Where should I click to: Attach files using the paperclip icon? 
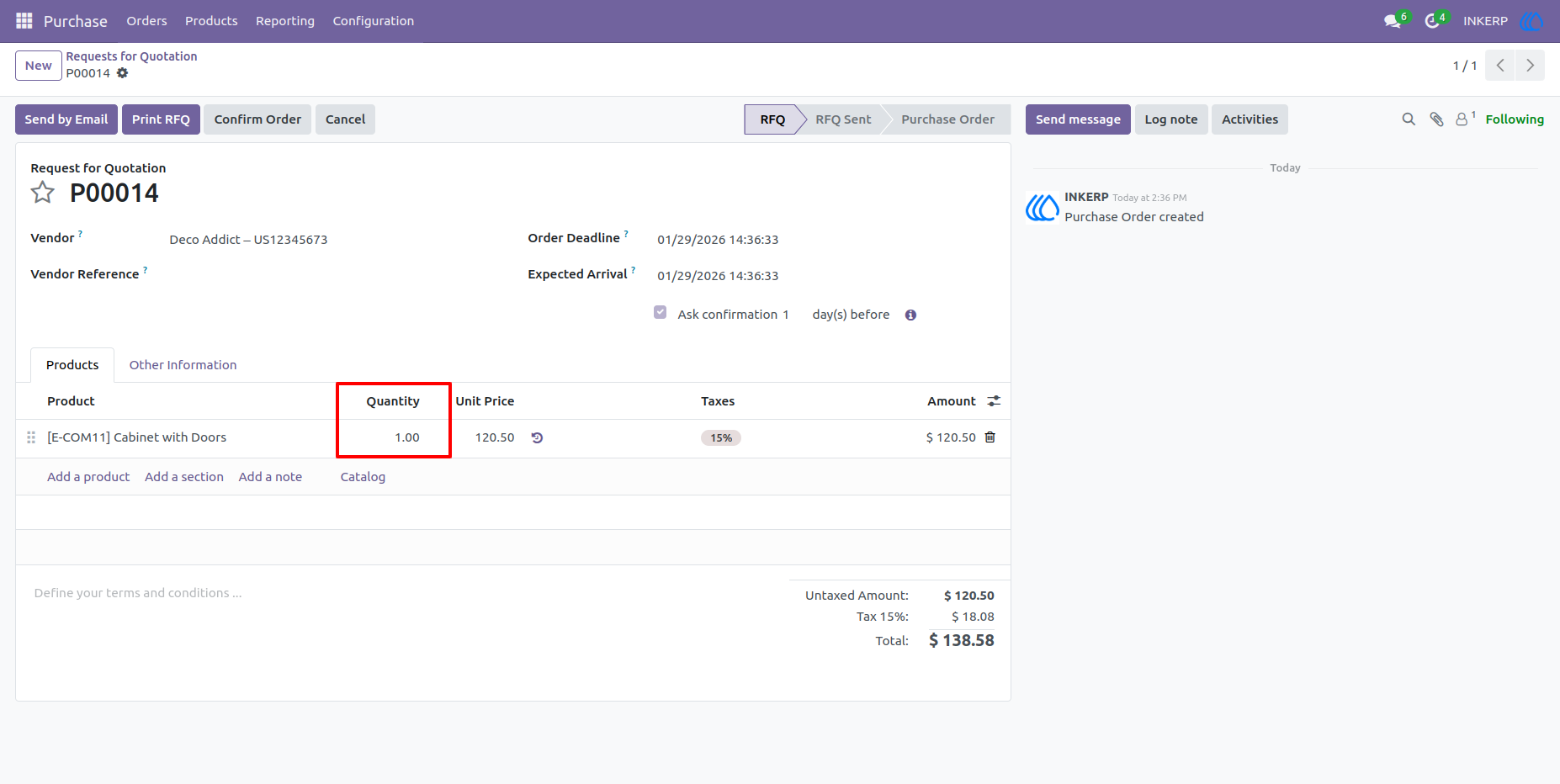point(1436,119)
